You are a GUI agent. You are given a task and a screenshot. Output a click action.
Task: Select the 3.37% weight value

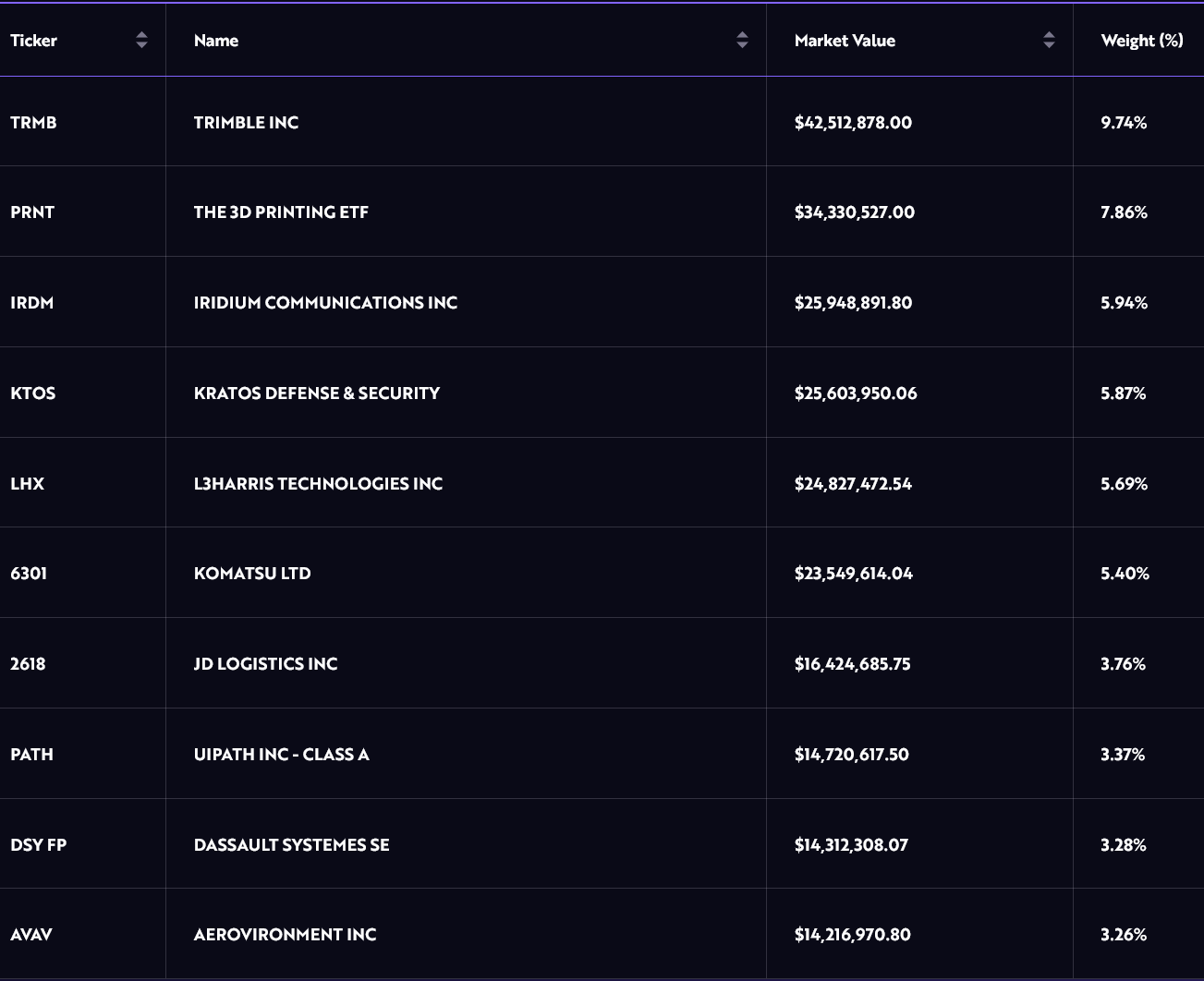(1123, 755)
